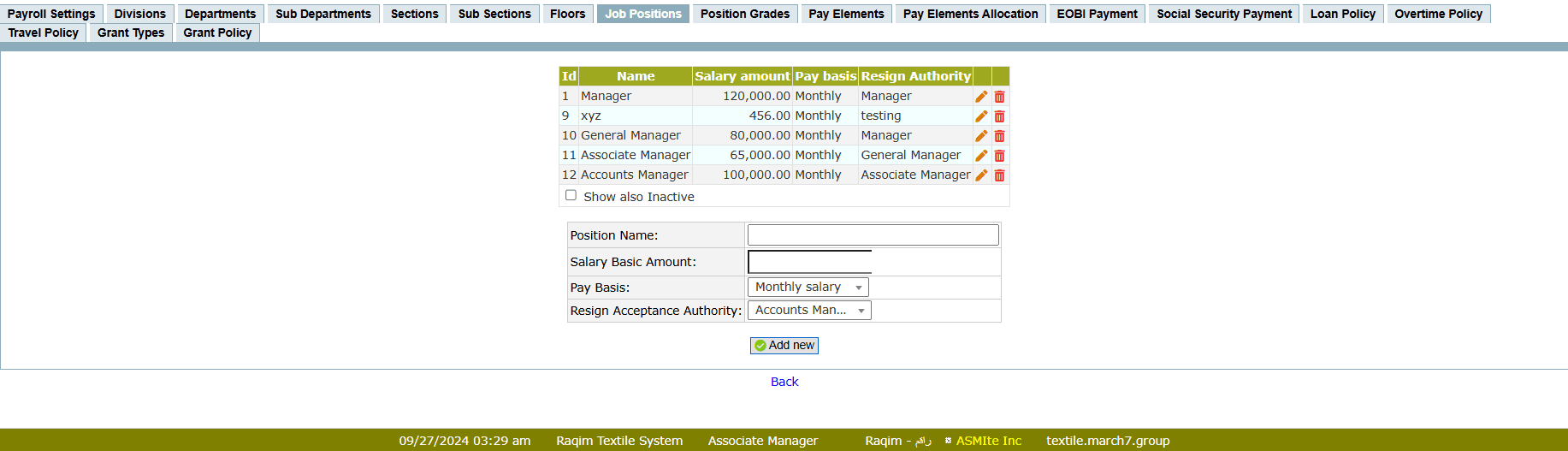Click edit pencil icon for Manager row
This screenshot has height=451, width=1568.
981,97
